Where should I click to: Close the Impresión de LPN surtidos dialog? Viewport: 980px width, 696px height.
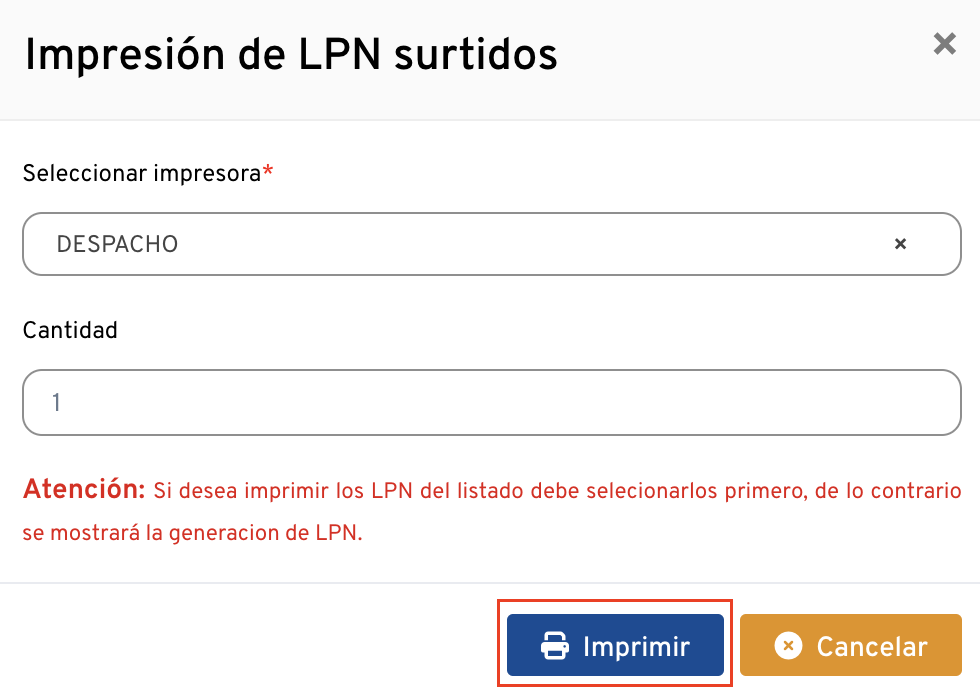pos(944,44)
